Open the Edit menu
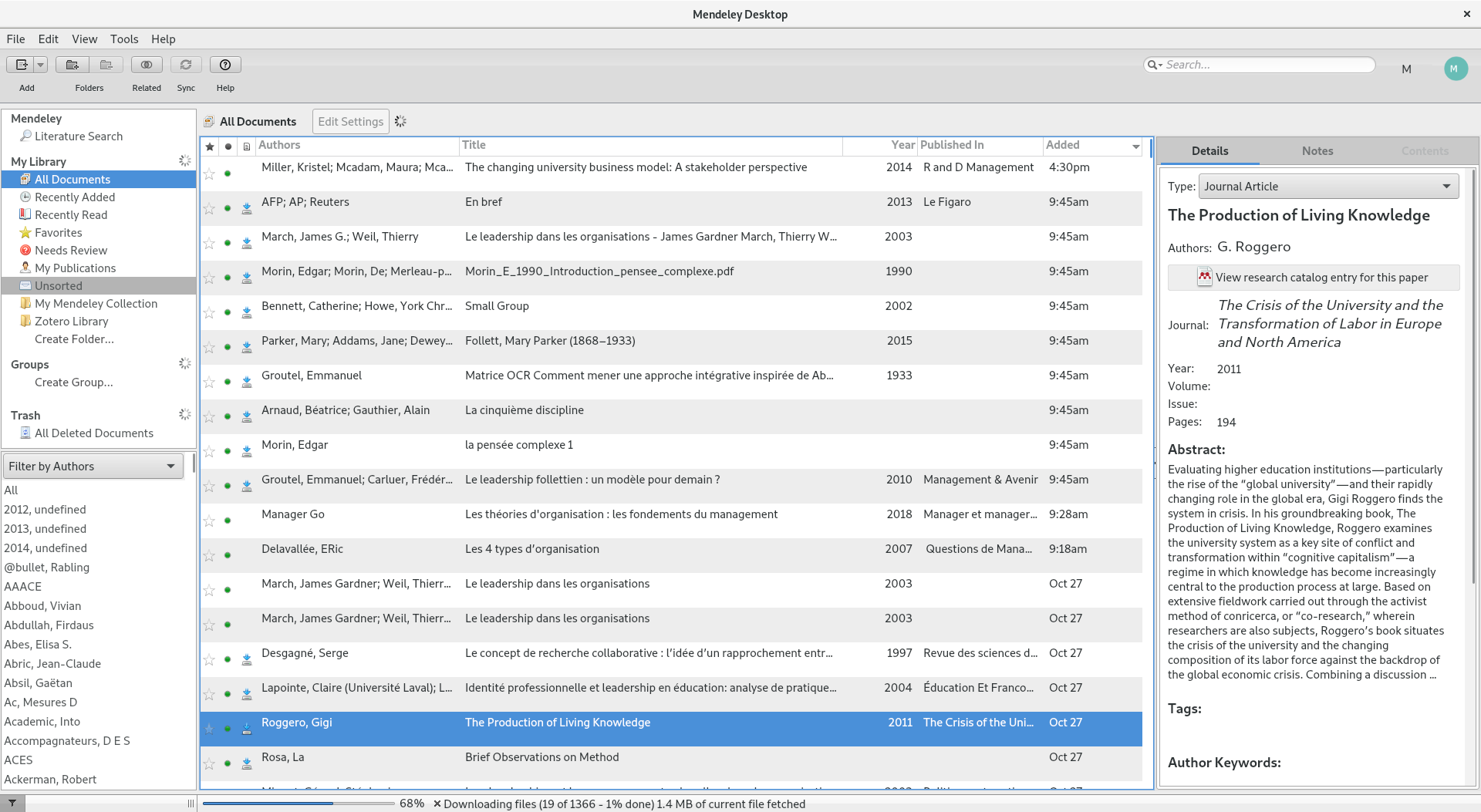The height and width of the screenshot is (812, 1481). (x=49, y=39)
